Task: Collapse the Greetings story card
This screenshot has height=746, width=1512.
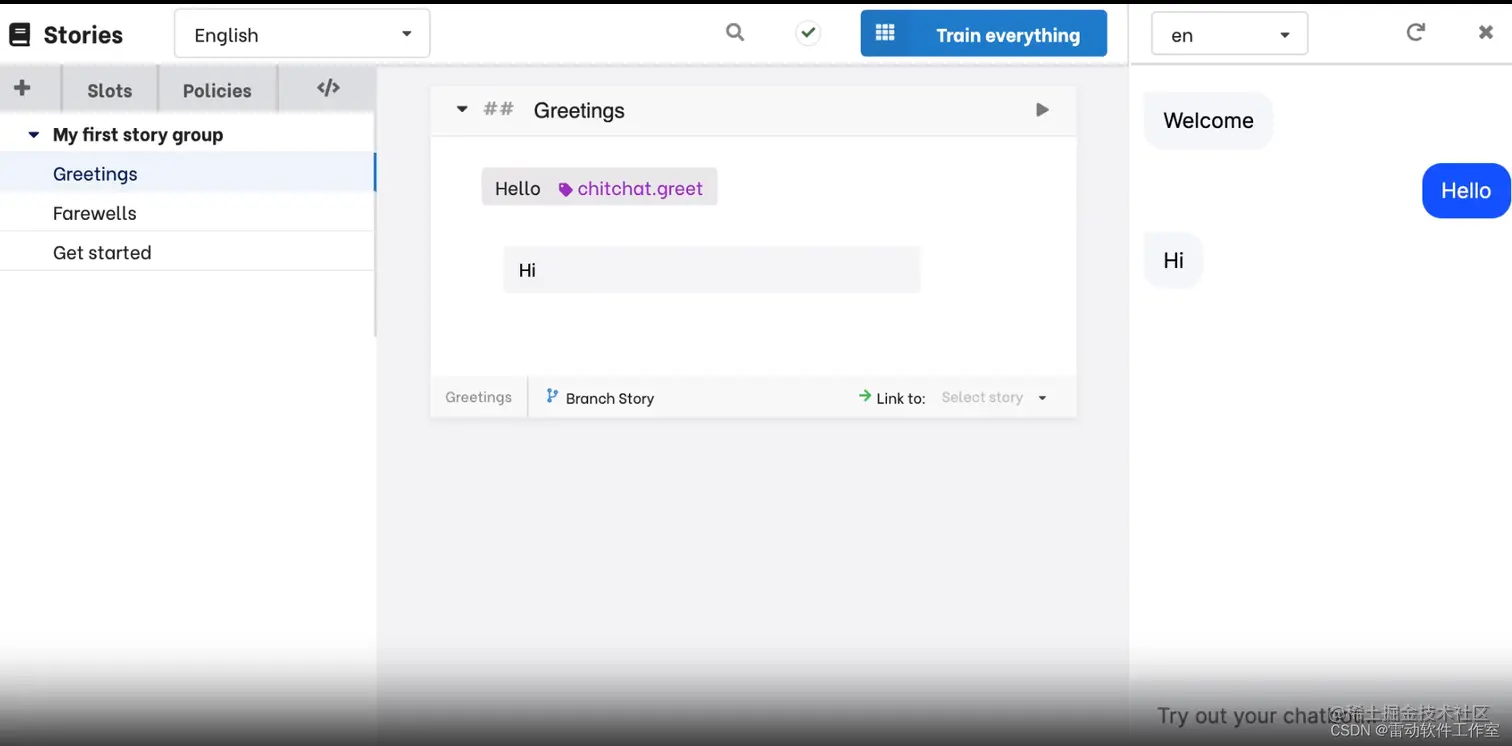Action: 461,109
